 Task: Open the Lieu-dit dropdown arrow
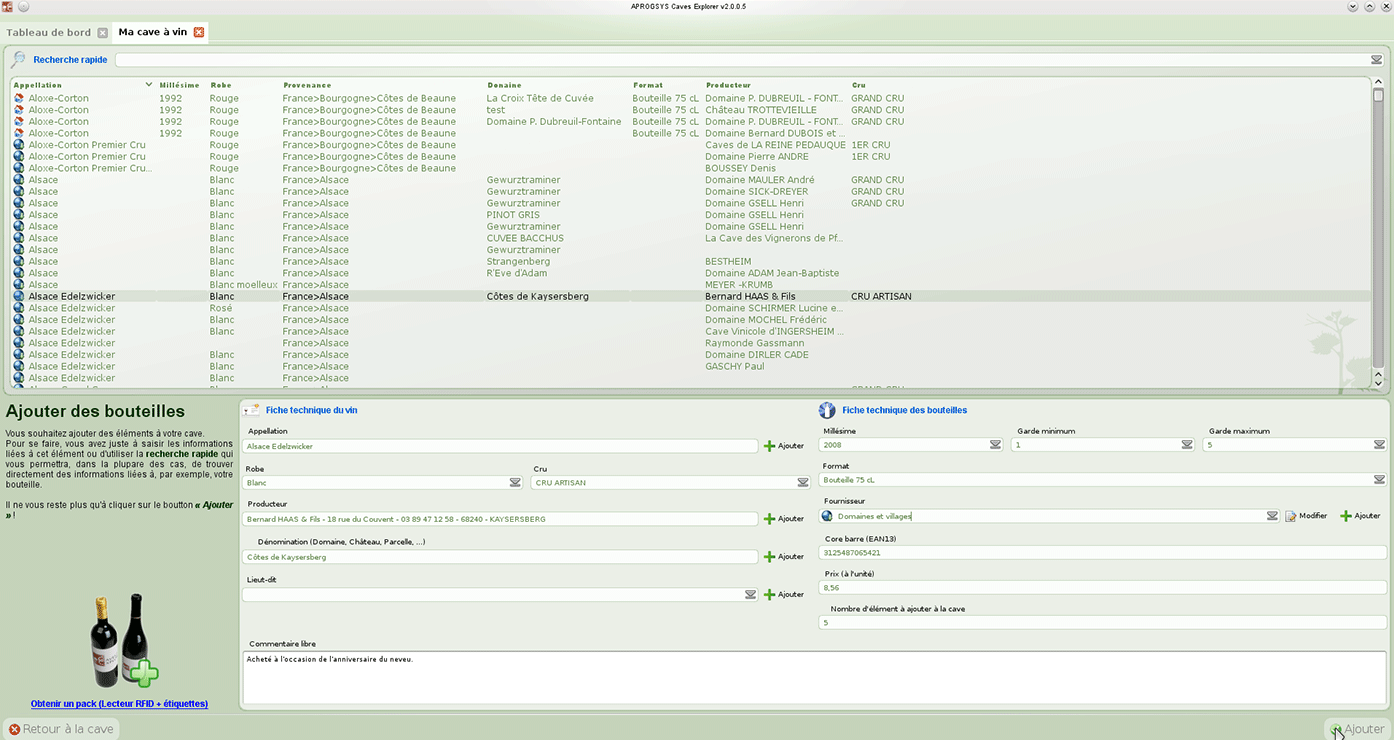click(x=751, y=594)
